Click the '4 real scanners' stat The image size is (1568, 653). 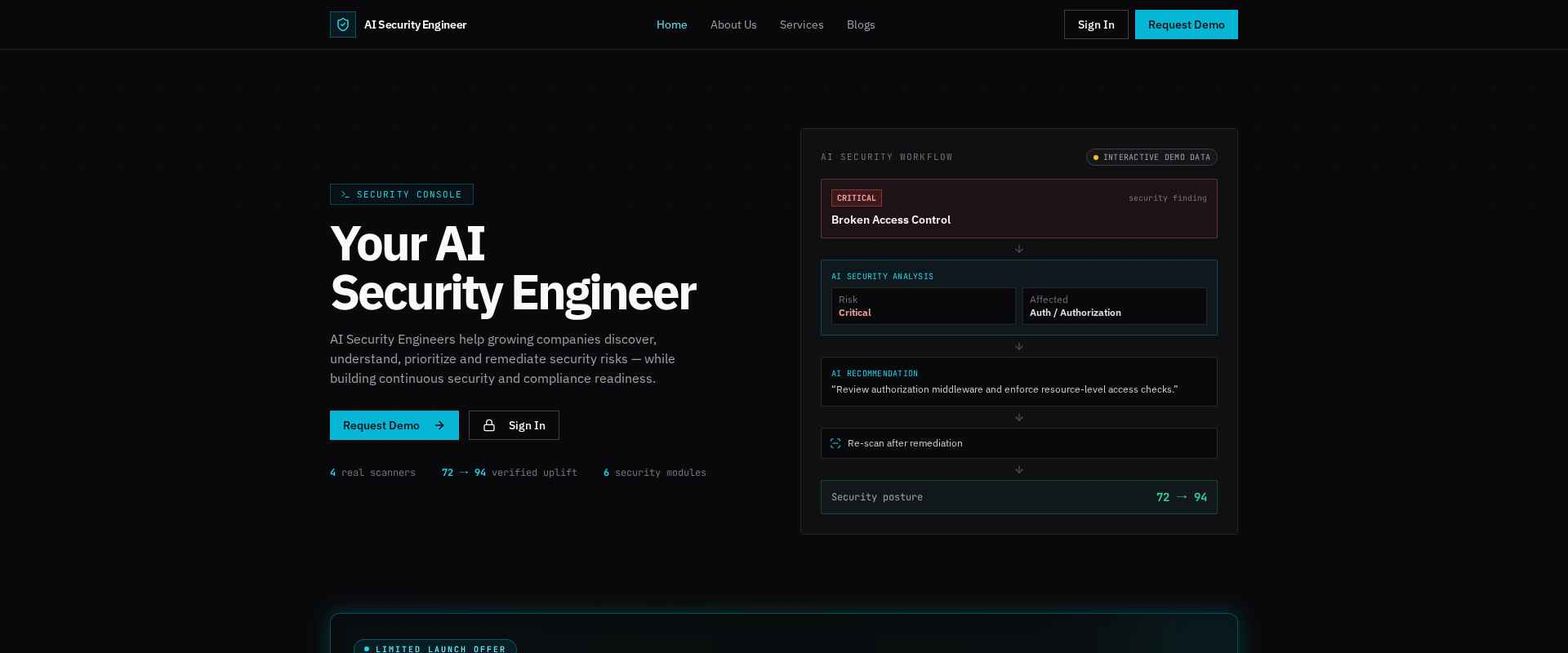click(373, 472)
